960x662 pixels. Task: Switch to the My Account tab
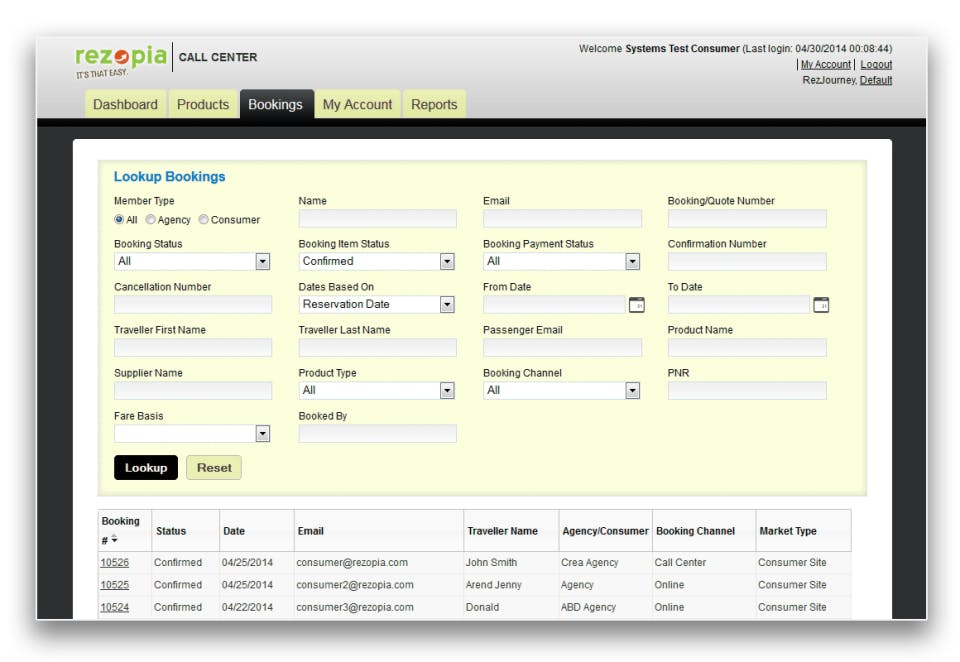(x=358, y=105)
